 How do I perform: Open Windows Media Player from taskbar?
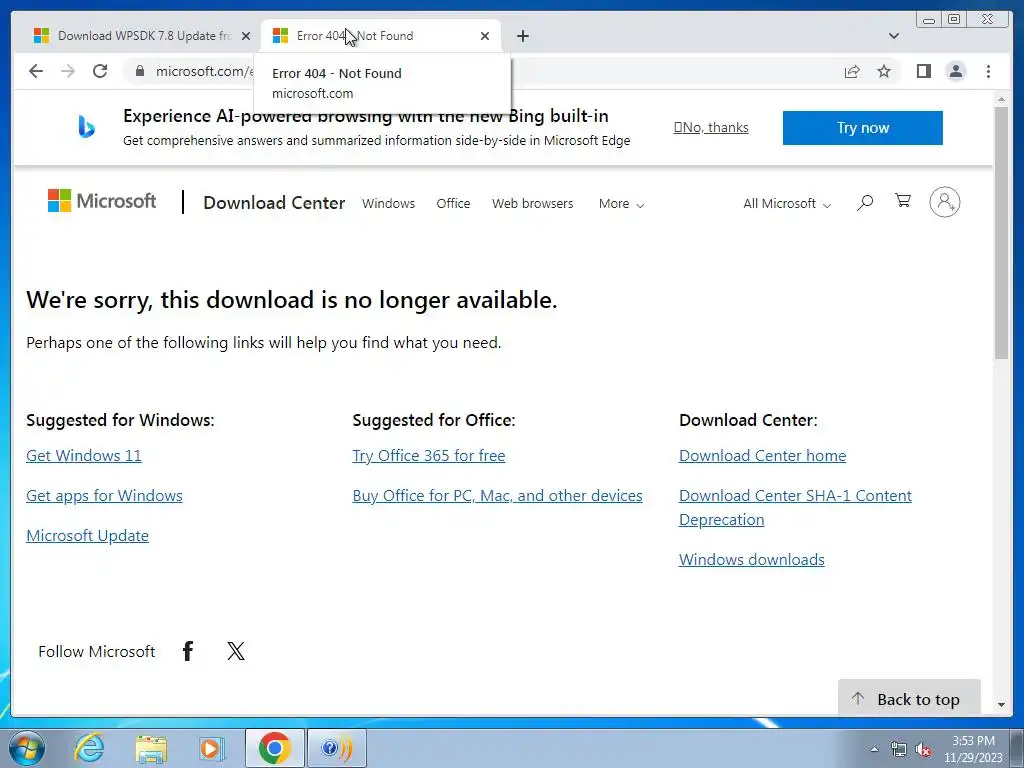(x=211, y=748)
